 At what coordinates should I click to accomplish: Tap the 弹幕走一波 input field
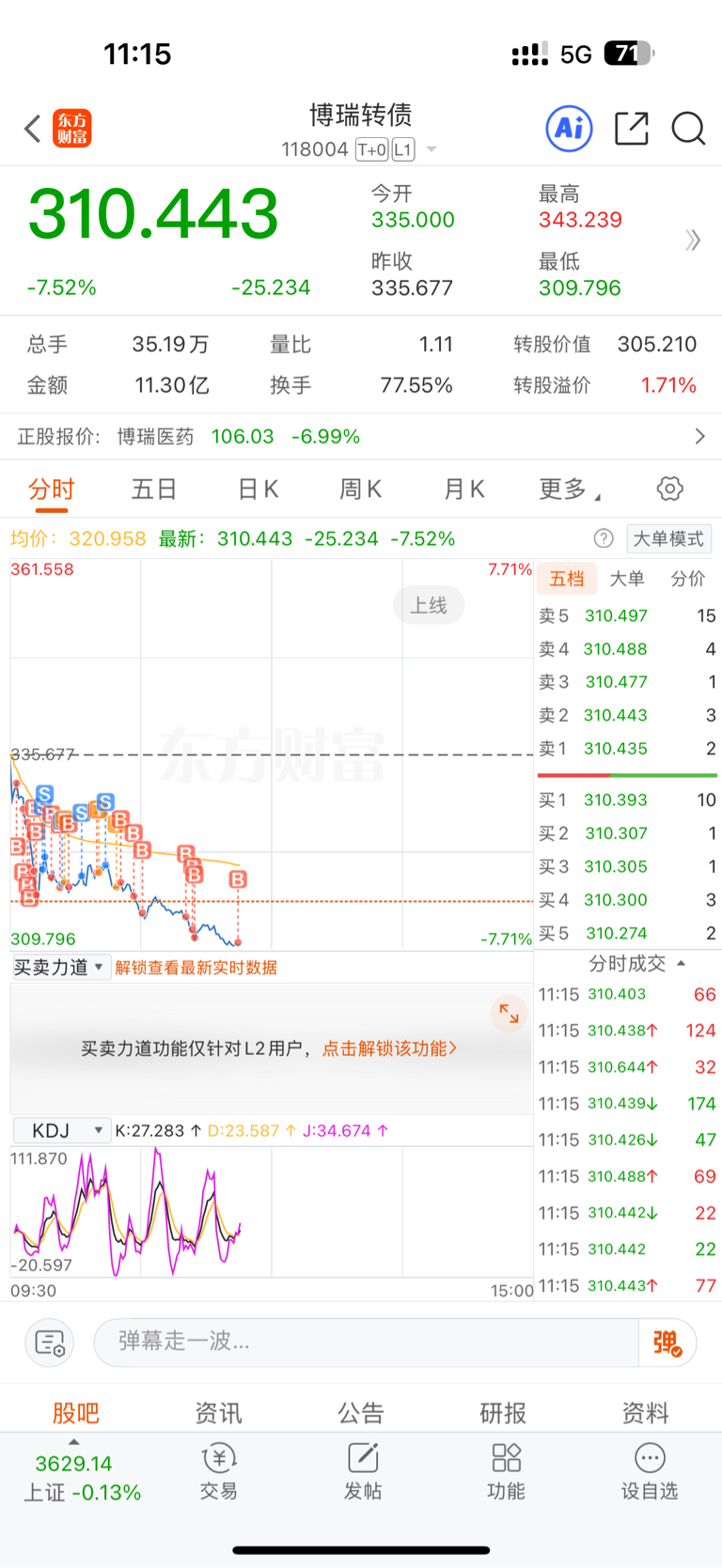click(367, 1343)
